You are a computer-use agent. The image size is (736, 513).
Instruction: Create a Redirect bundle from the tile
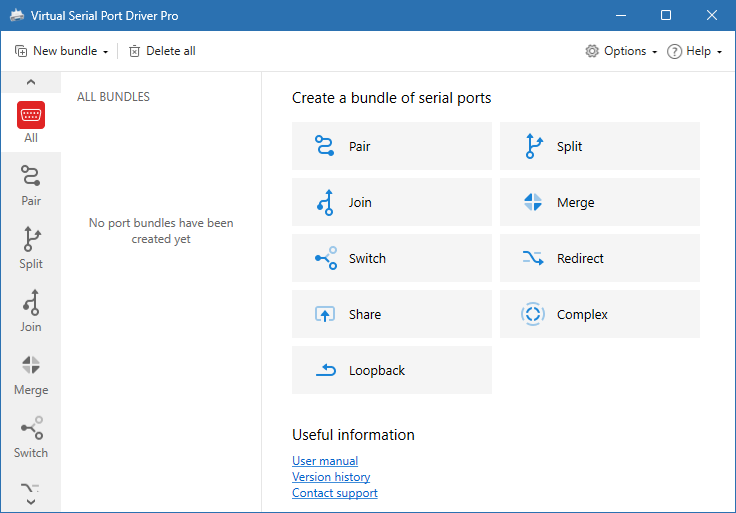click(600, 258)
